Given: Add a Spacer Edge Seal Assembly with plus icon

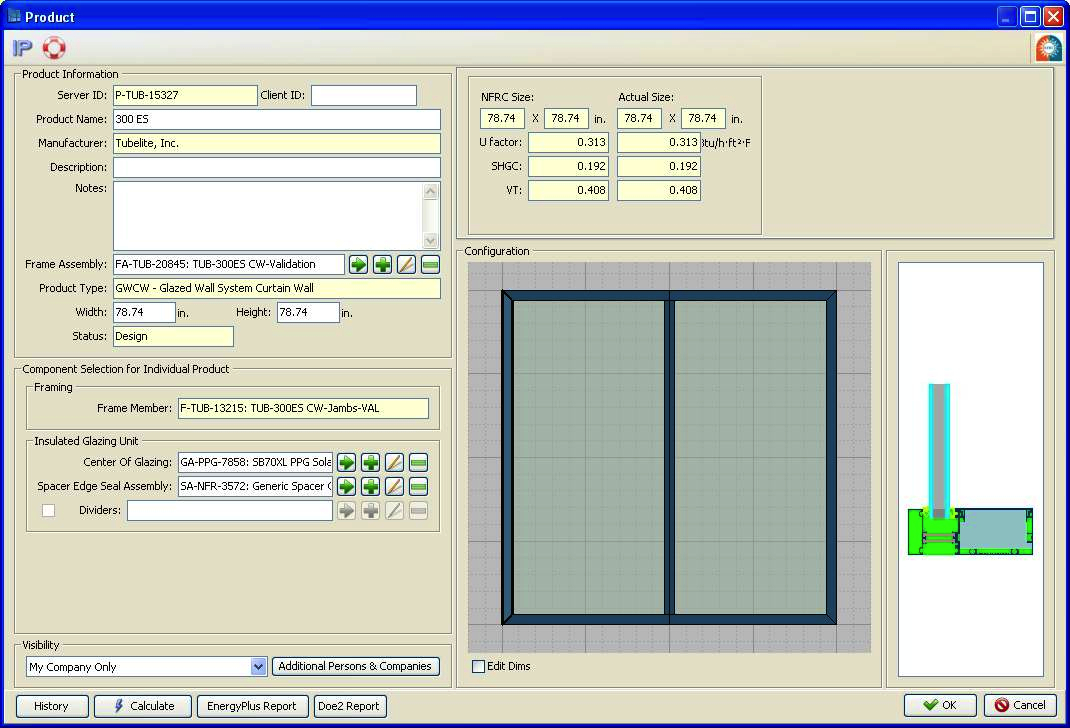Looking at the screenshot, I should coord(370,487).
